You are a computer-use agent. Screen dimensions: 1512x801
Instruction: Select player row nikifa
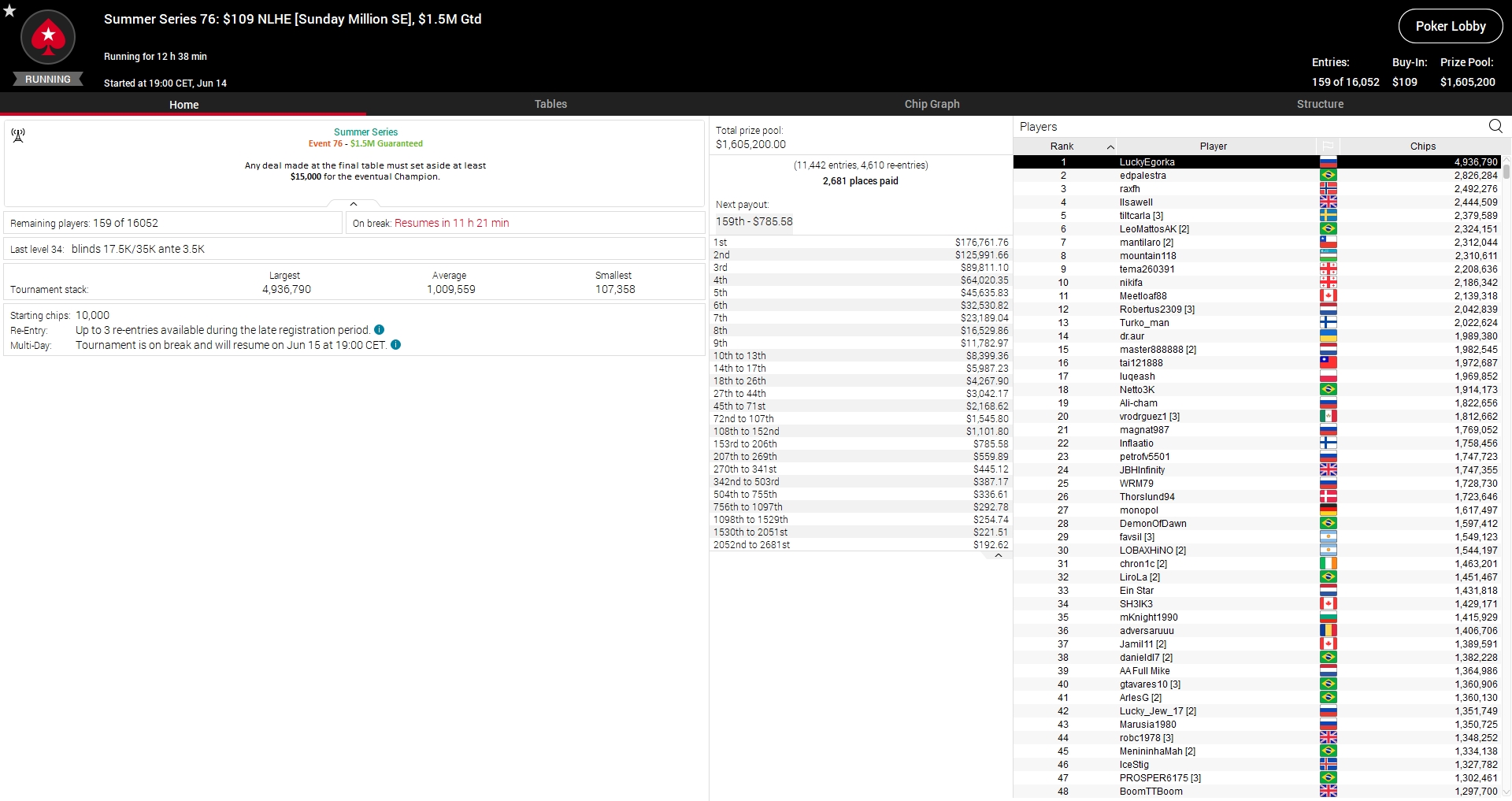coord(1258,283)
